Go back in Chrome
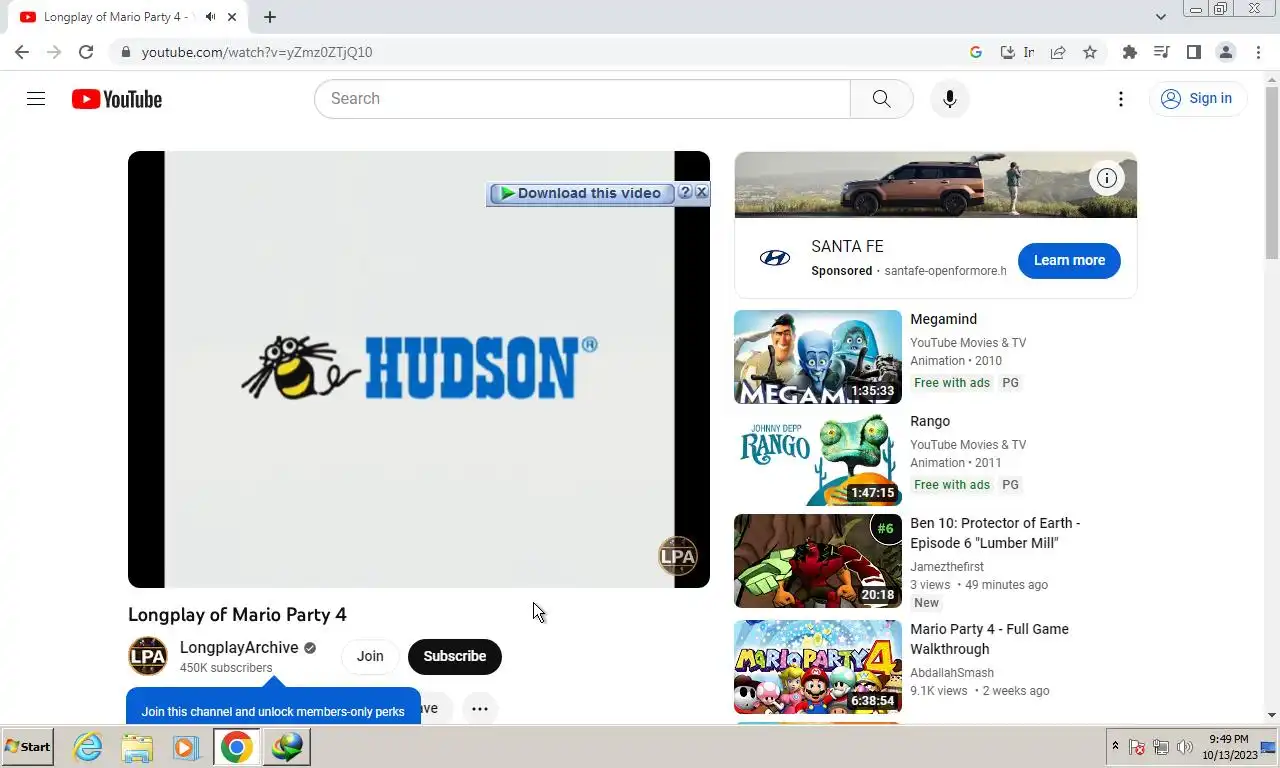This screenshot has width=1280, height=768. [x=22, y=52]
